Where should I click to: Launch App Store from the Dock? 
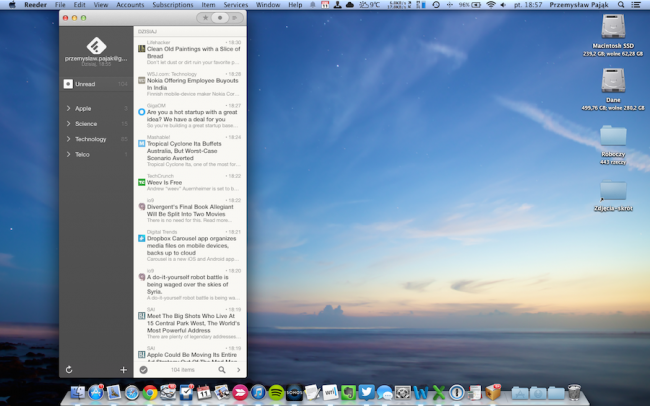[x=96, y=392]
